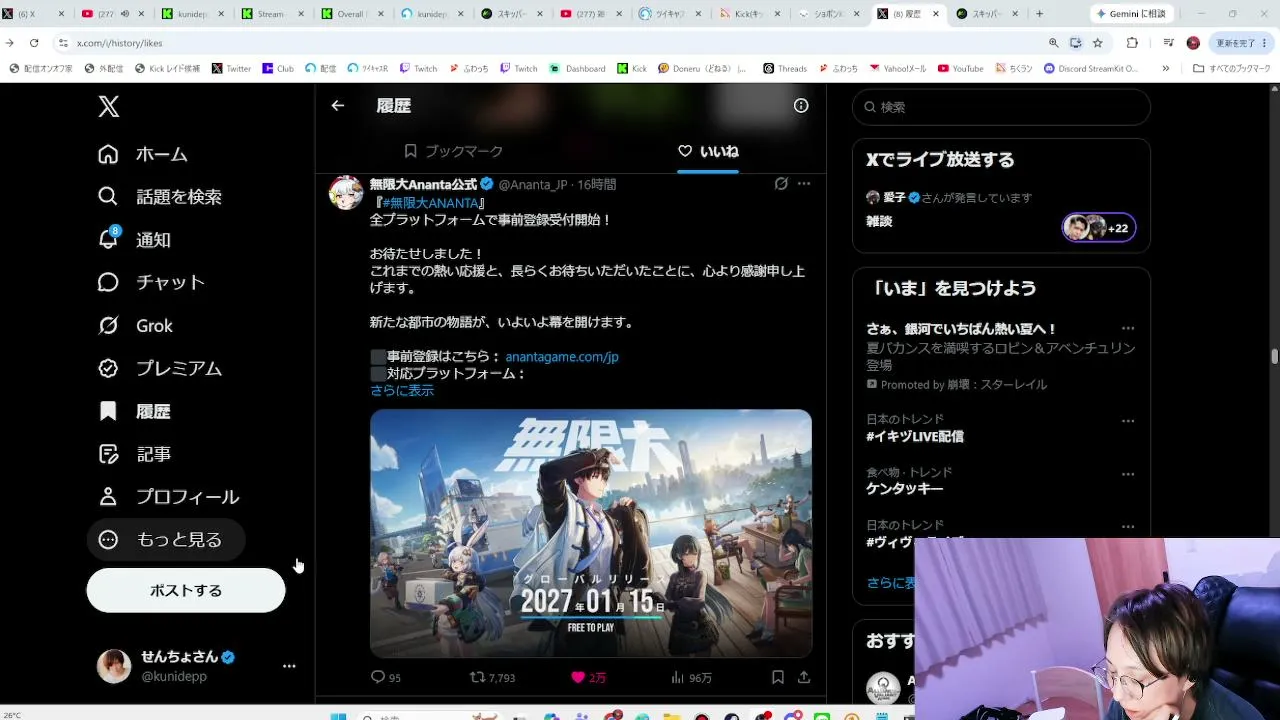
Task: Open options for the ケンタッキー trend
Action: coord(1128,474)
